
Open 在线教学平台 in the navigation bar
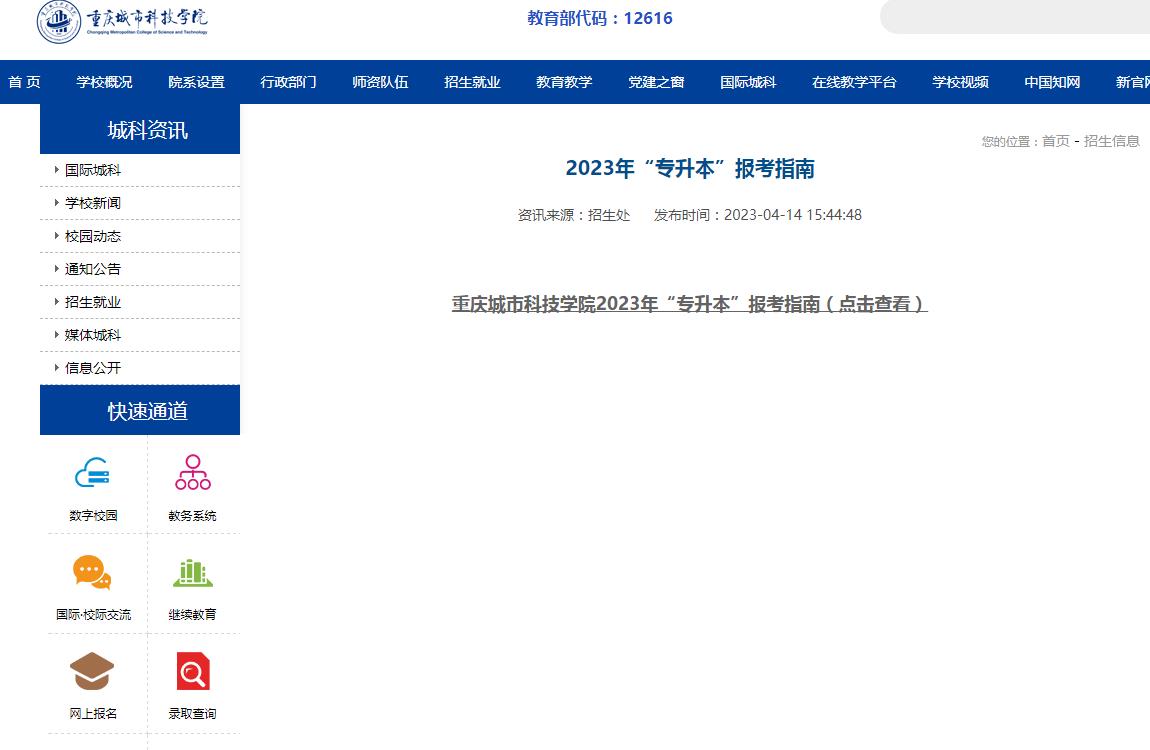pos(854,82)
